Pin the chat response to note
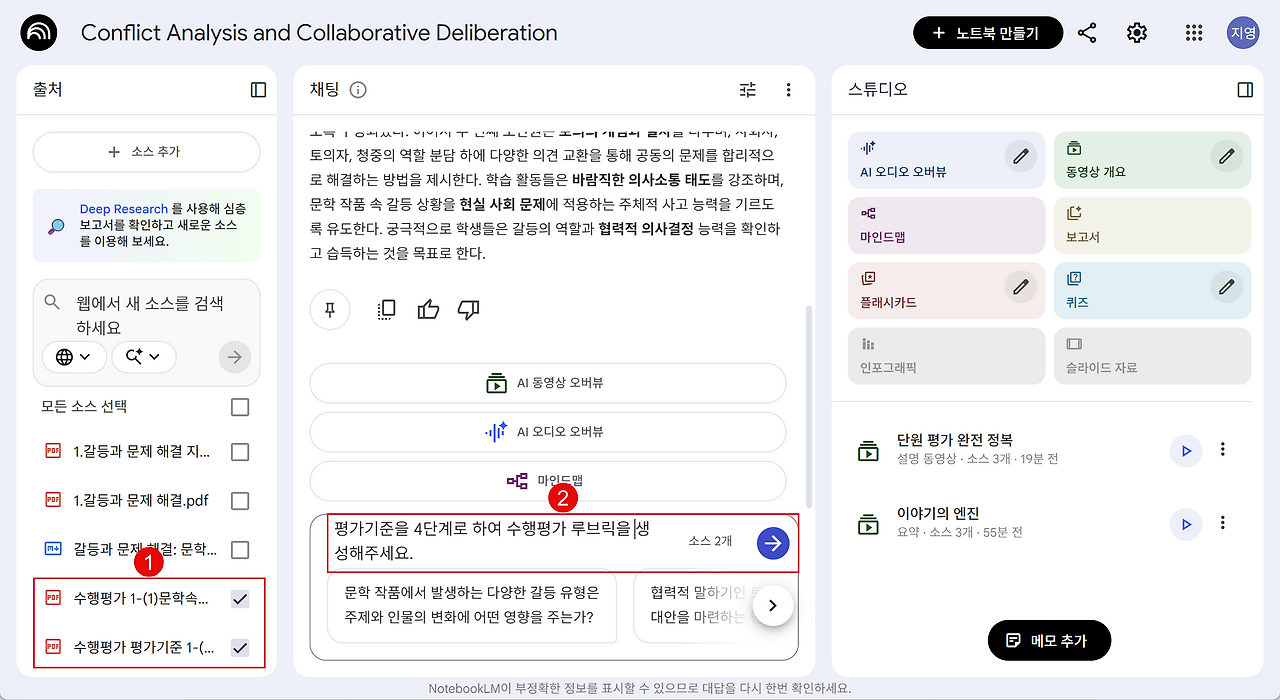1280x700 pixels. click(x=330, y=309)
